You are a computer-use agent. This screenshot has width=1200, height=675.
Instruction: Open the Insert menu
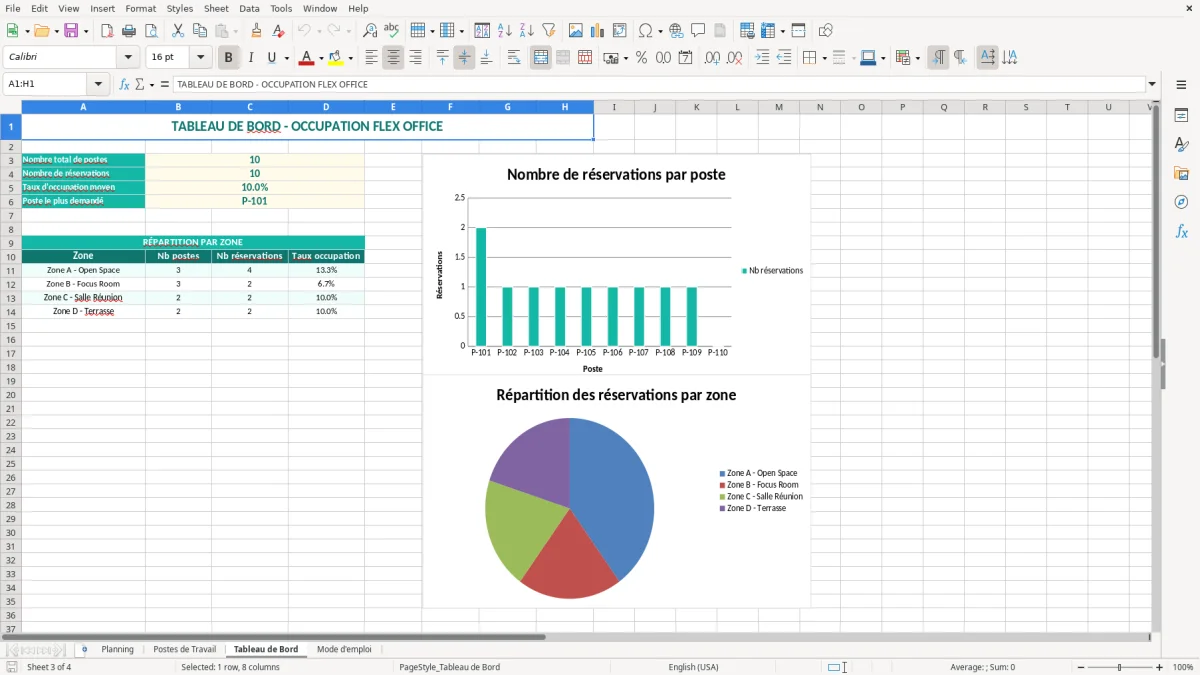(x=103, y=8)
